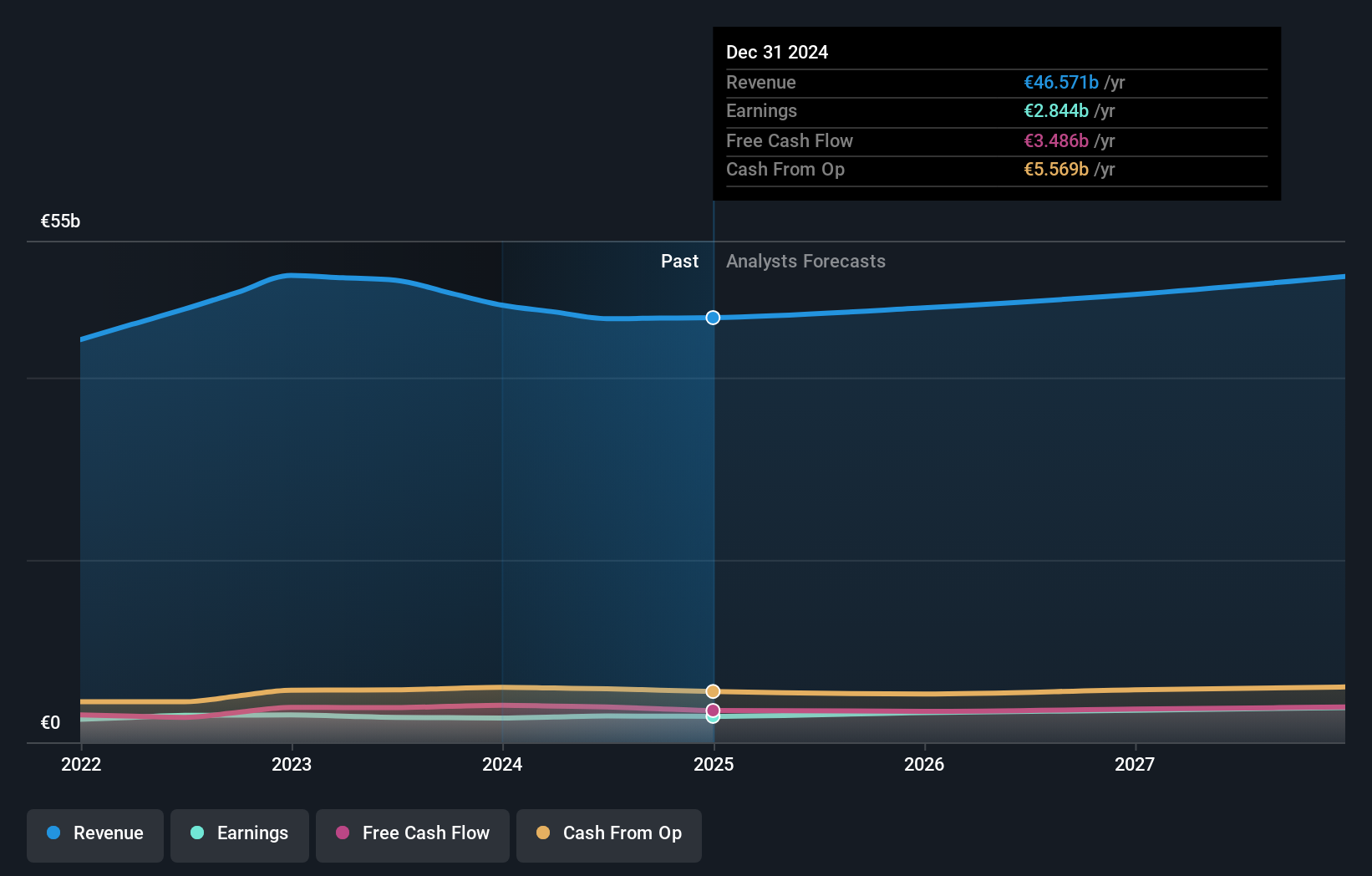This screenshot has width=1372, height=876.
Task: Click the Free Cash Flow label in tooltip
Action: 790,141
